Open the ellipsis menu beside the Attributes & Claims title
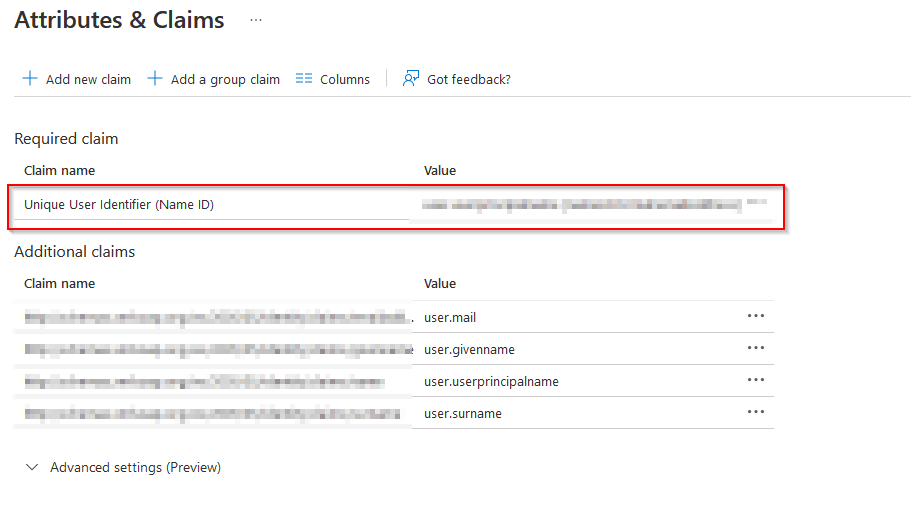The image size is (911, 507). [256, 20]
